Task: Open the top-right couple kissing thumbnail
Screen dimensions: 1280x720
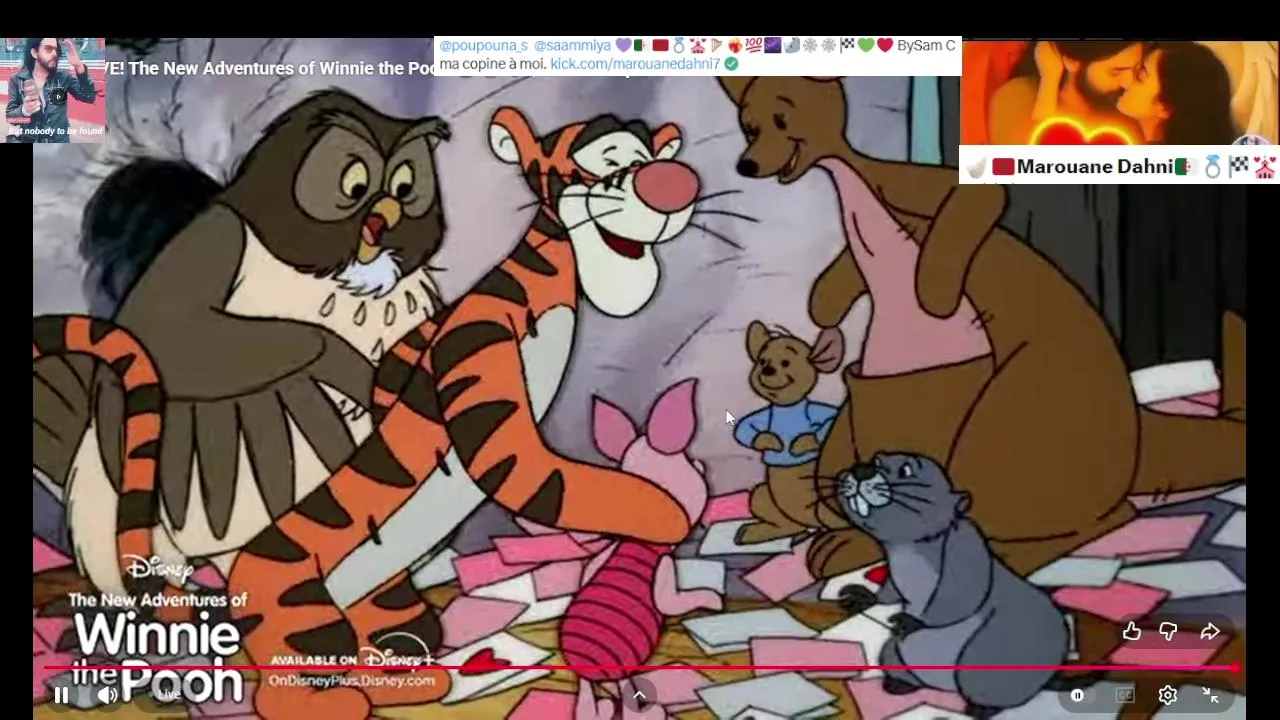Action: click(1119, 93)
